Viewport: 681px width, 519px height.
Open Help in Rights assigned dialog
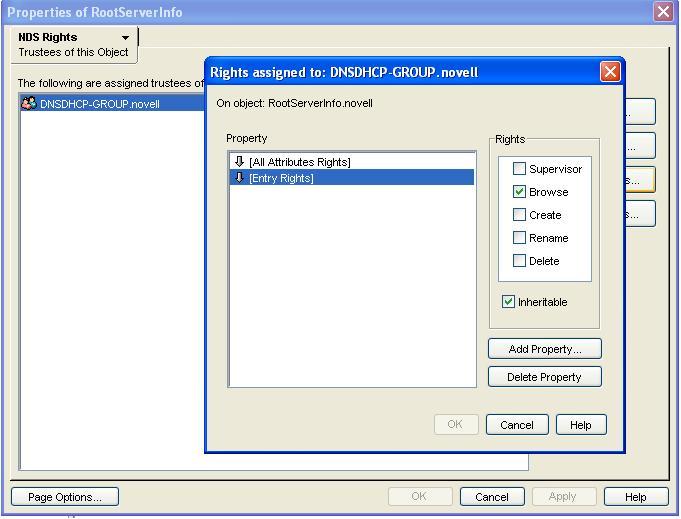click(x=581, y=424)
